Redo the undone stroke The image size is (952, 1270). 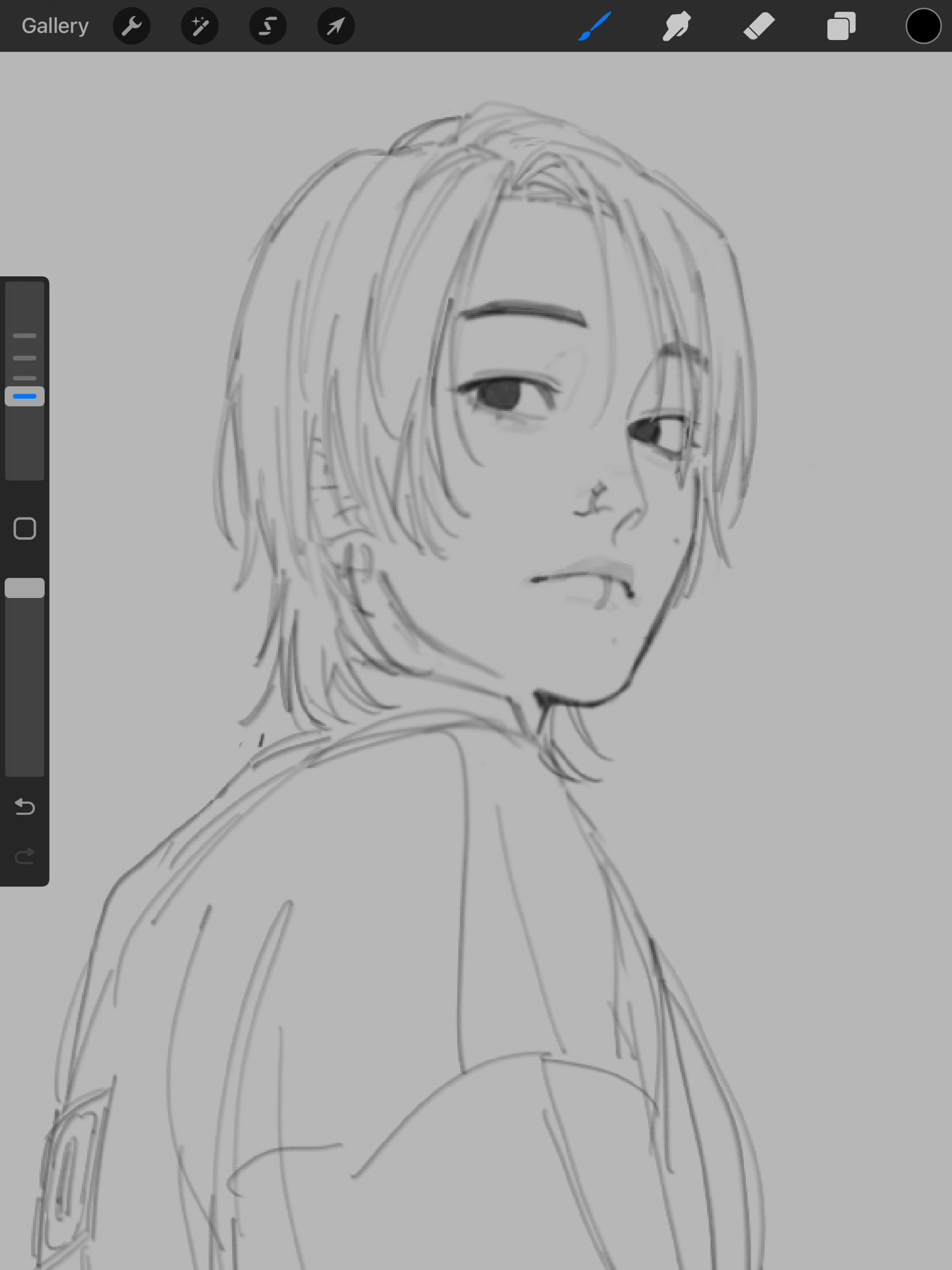[25, 857]
